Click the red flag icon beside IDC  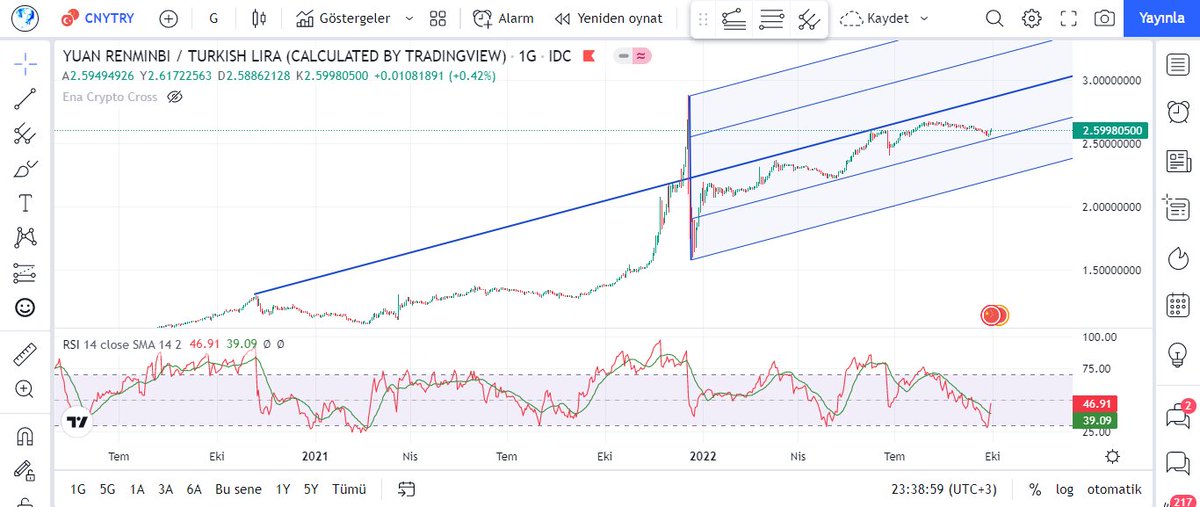point(590,56)
